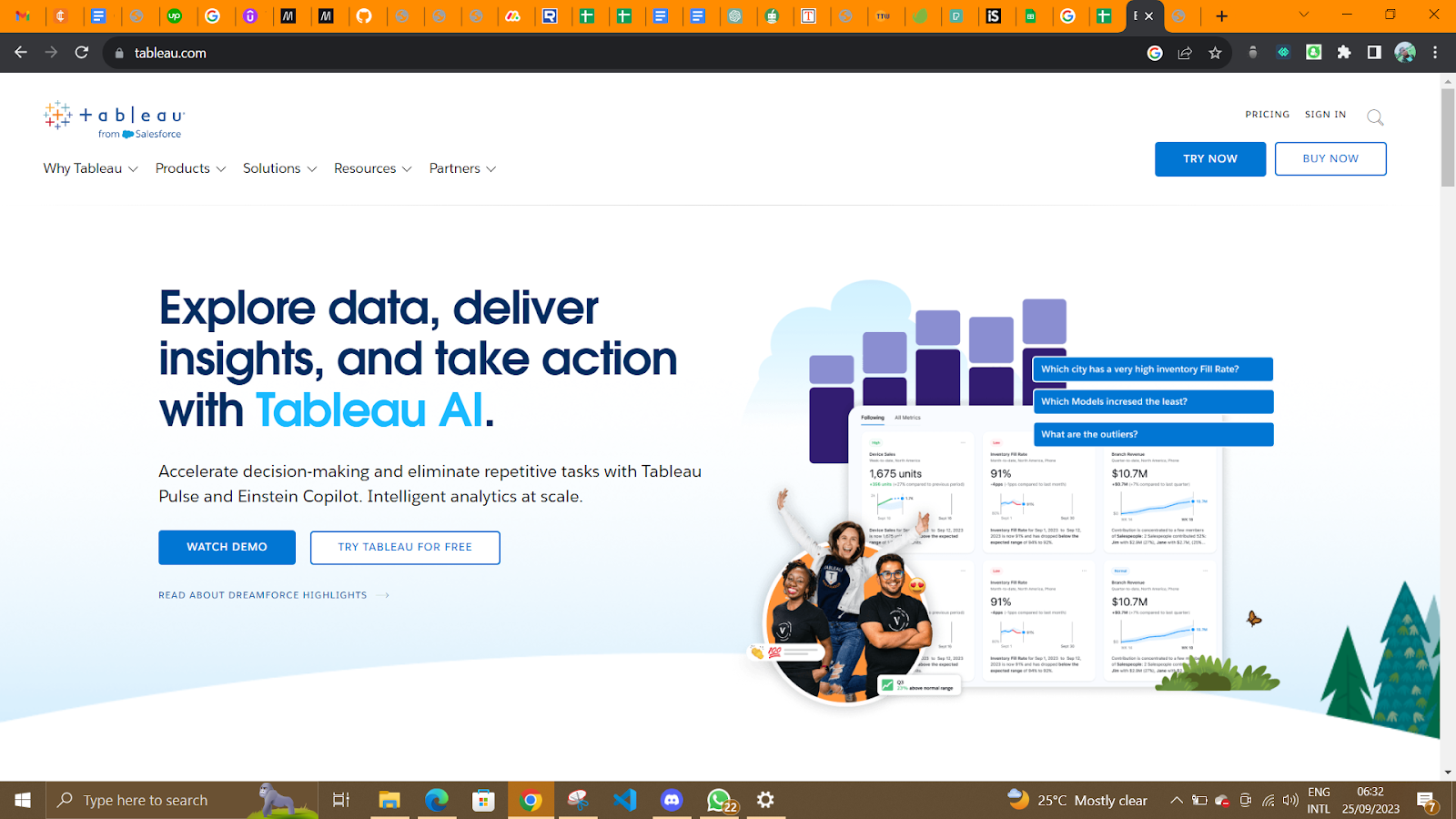Expand the Partners menu
This screenshot has width=1456, height=819.
[x=462, y=168]
